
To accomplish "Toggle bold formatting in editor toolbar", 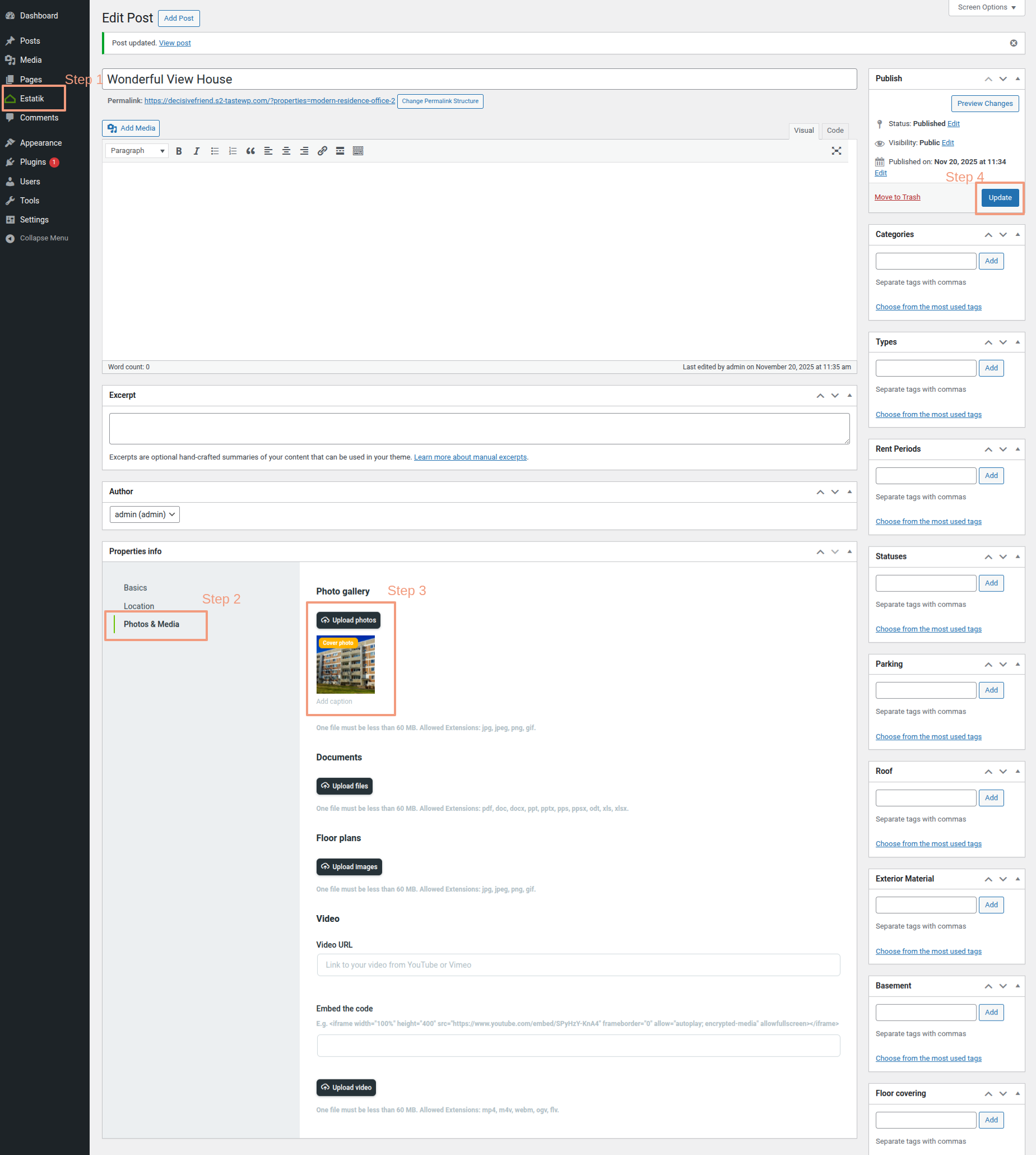I will tap(179, 151).
